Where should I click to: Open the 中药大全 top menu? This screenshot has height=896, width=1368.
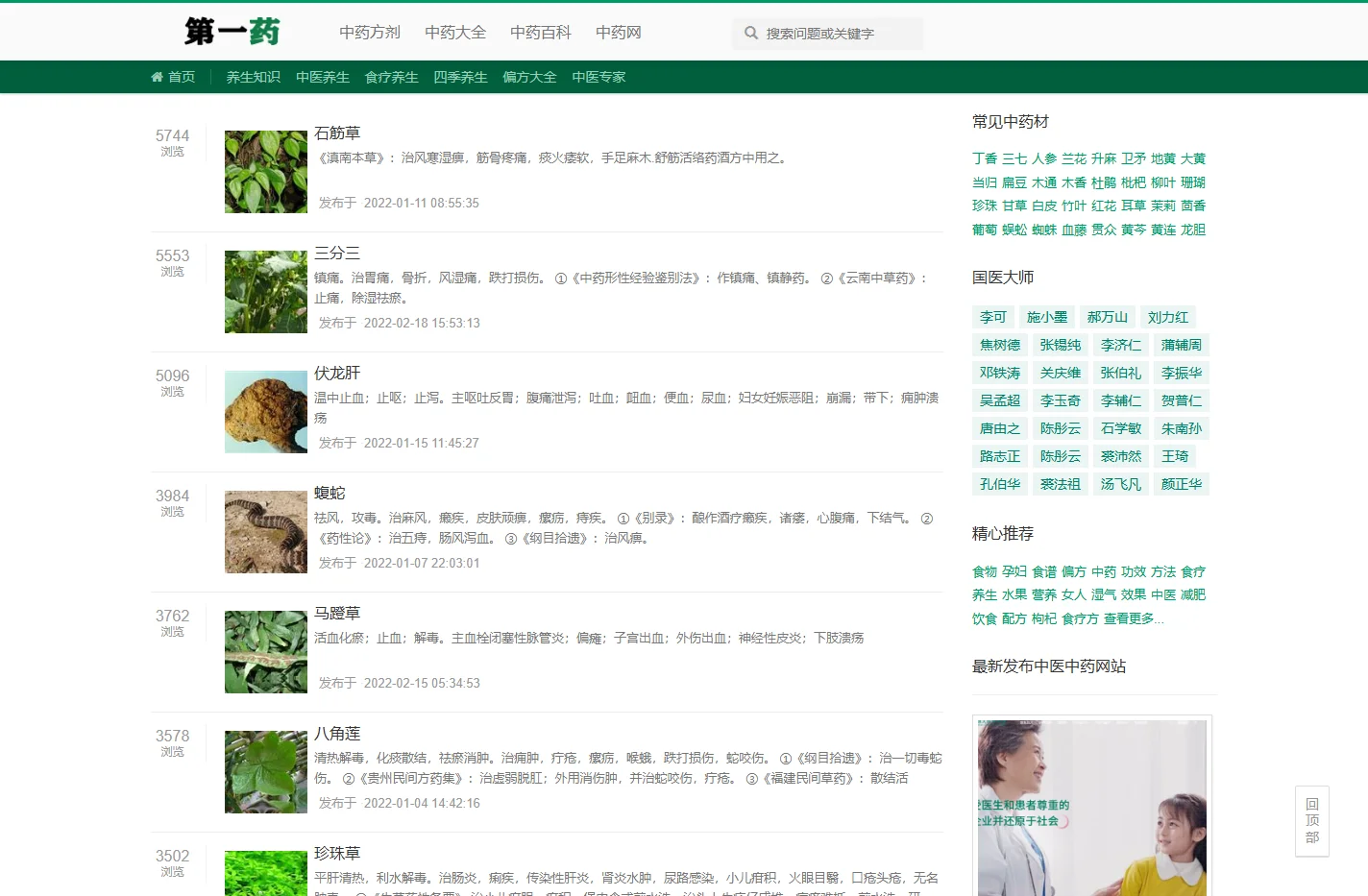pos(455,33)
